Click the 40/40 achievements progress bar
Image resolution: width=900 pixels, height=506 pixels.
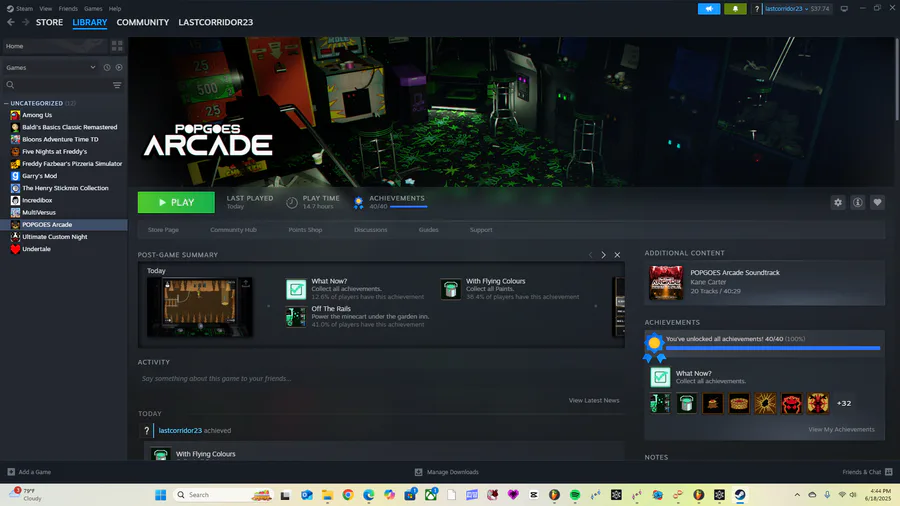[773, 348]
